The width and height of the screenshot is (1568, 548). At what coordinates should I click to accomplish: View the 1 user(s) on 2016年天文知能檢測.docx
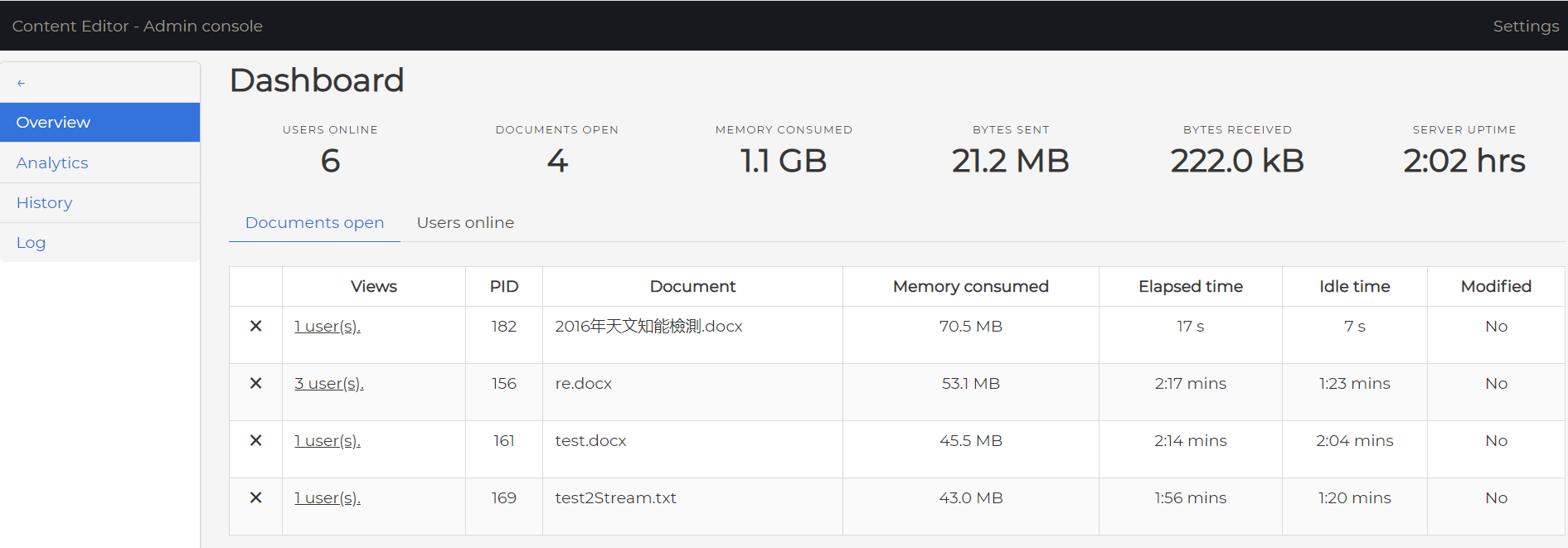328,327
